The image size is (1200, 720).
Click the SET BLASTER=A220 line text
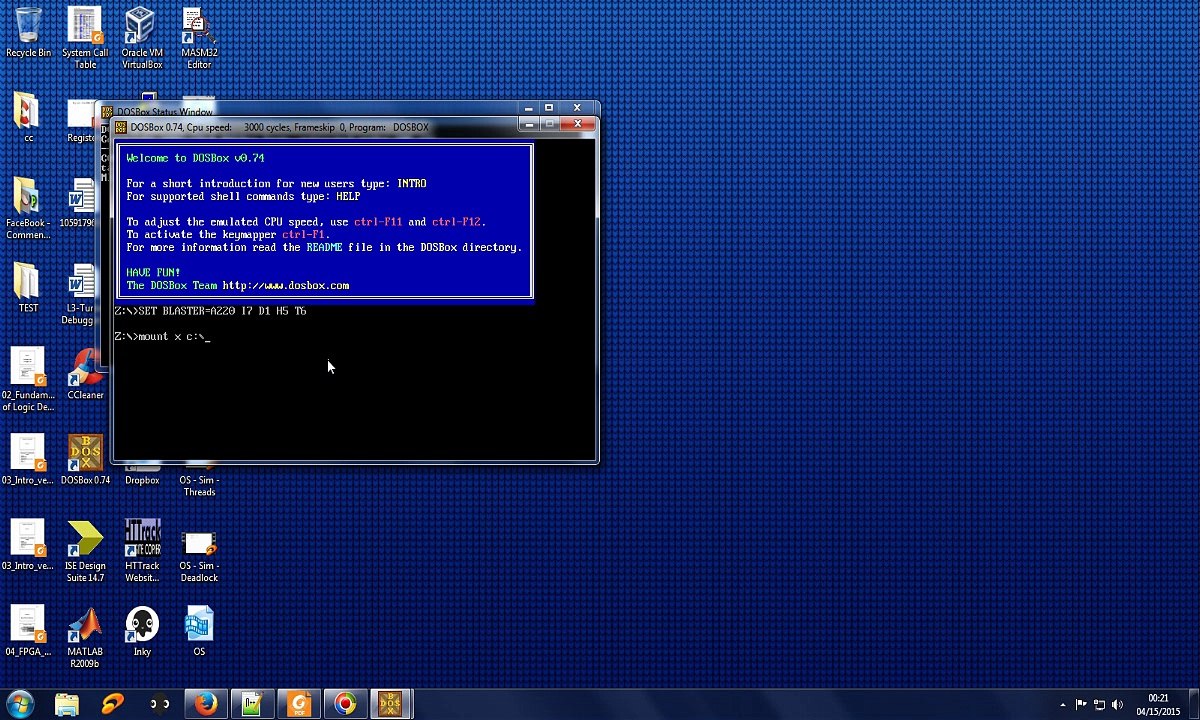click(x=210, y=311)
